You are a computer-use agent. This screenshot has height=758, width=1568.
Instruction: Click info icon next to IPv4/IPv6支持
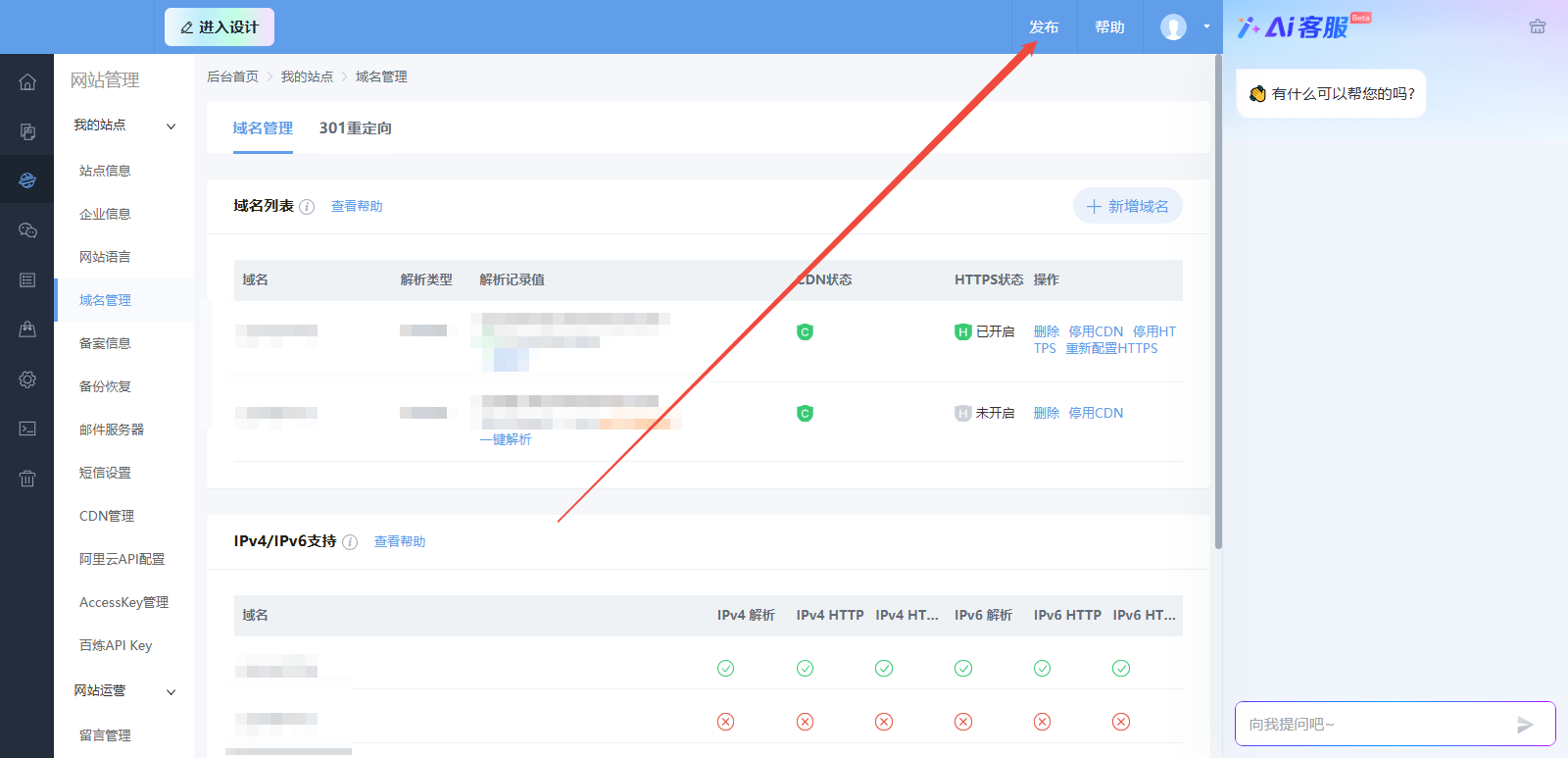pyautogui.click(x=350, y=542)
